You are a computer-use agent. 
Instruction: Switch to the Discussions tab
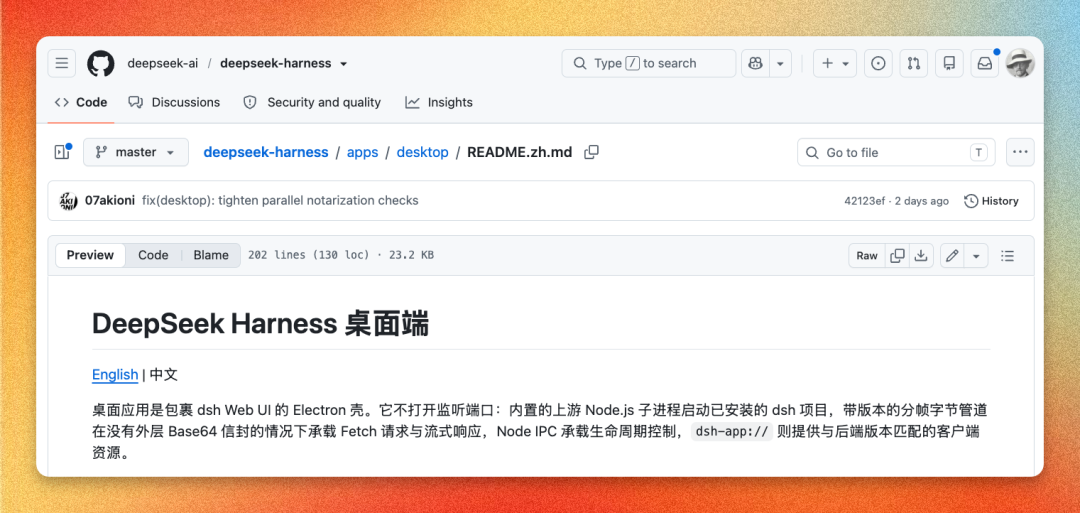coord(174,103)
